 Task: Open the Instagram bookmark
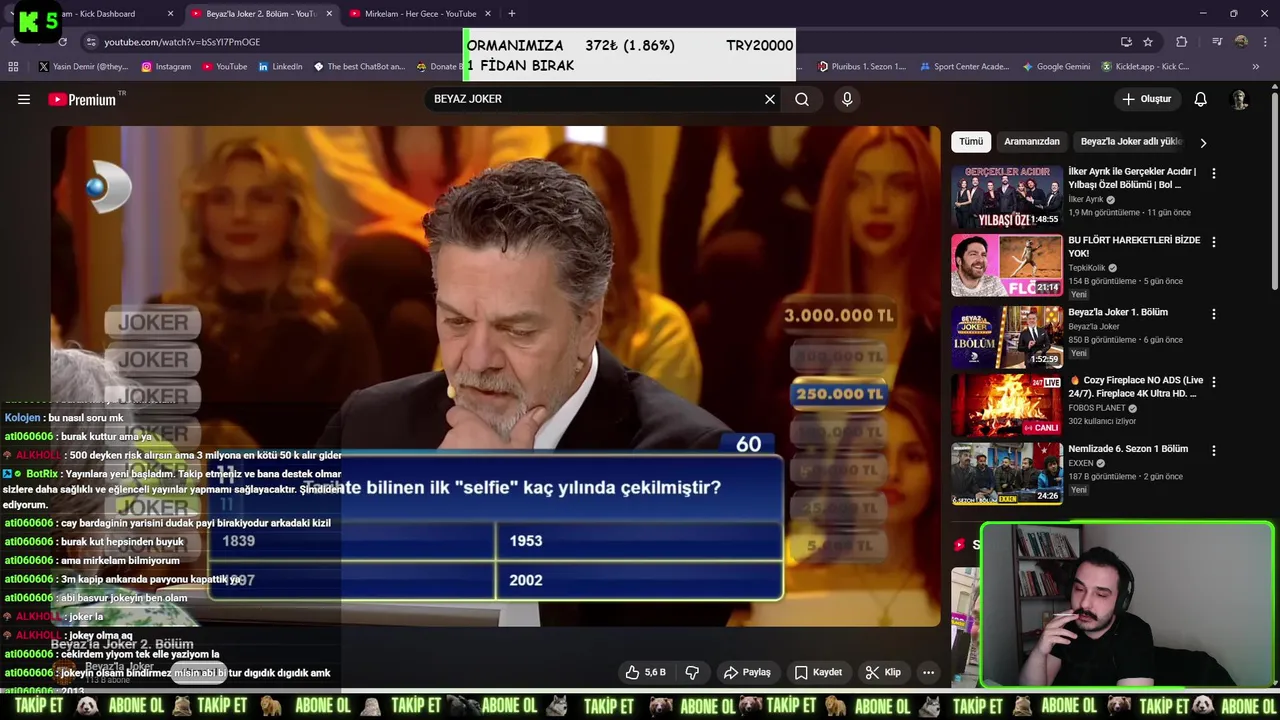(166, 67)
